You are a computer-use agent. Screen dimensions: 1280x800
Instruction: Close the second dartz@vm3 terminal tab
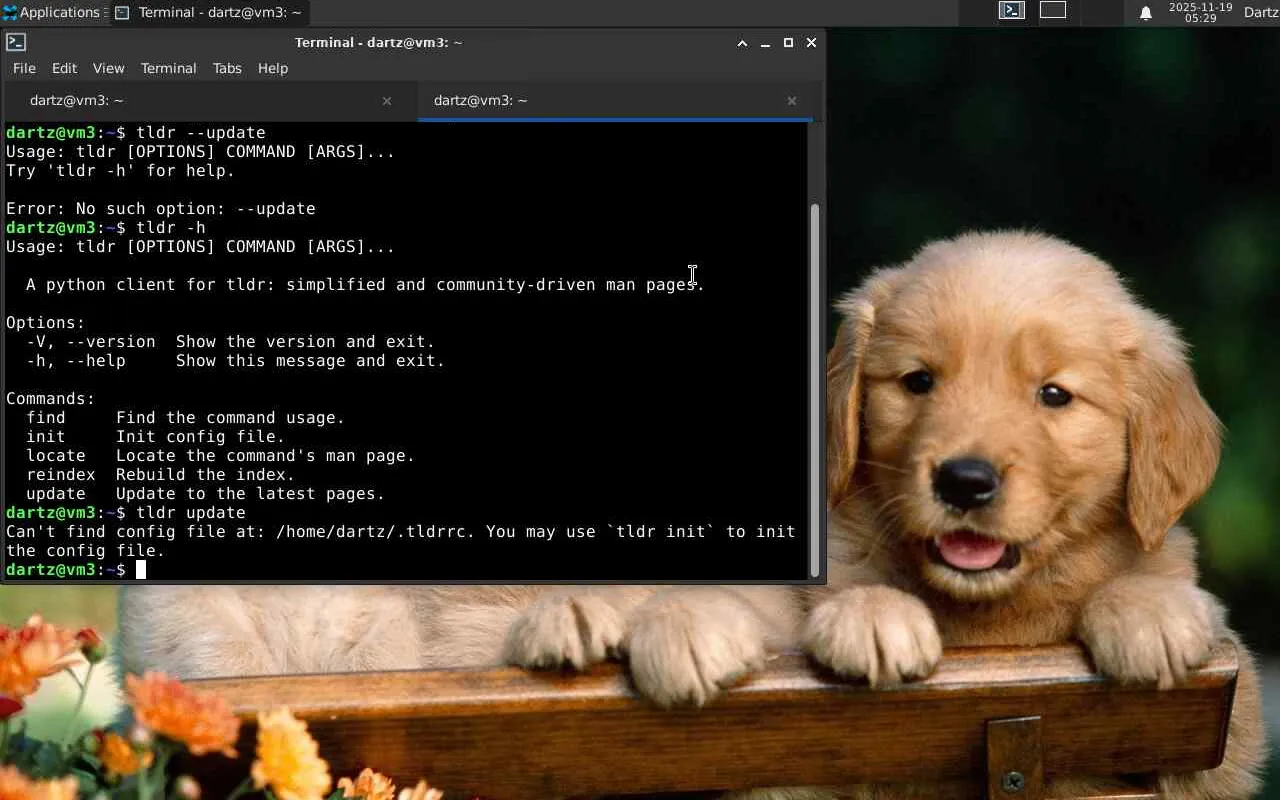(x=792, y=100)
